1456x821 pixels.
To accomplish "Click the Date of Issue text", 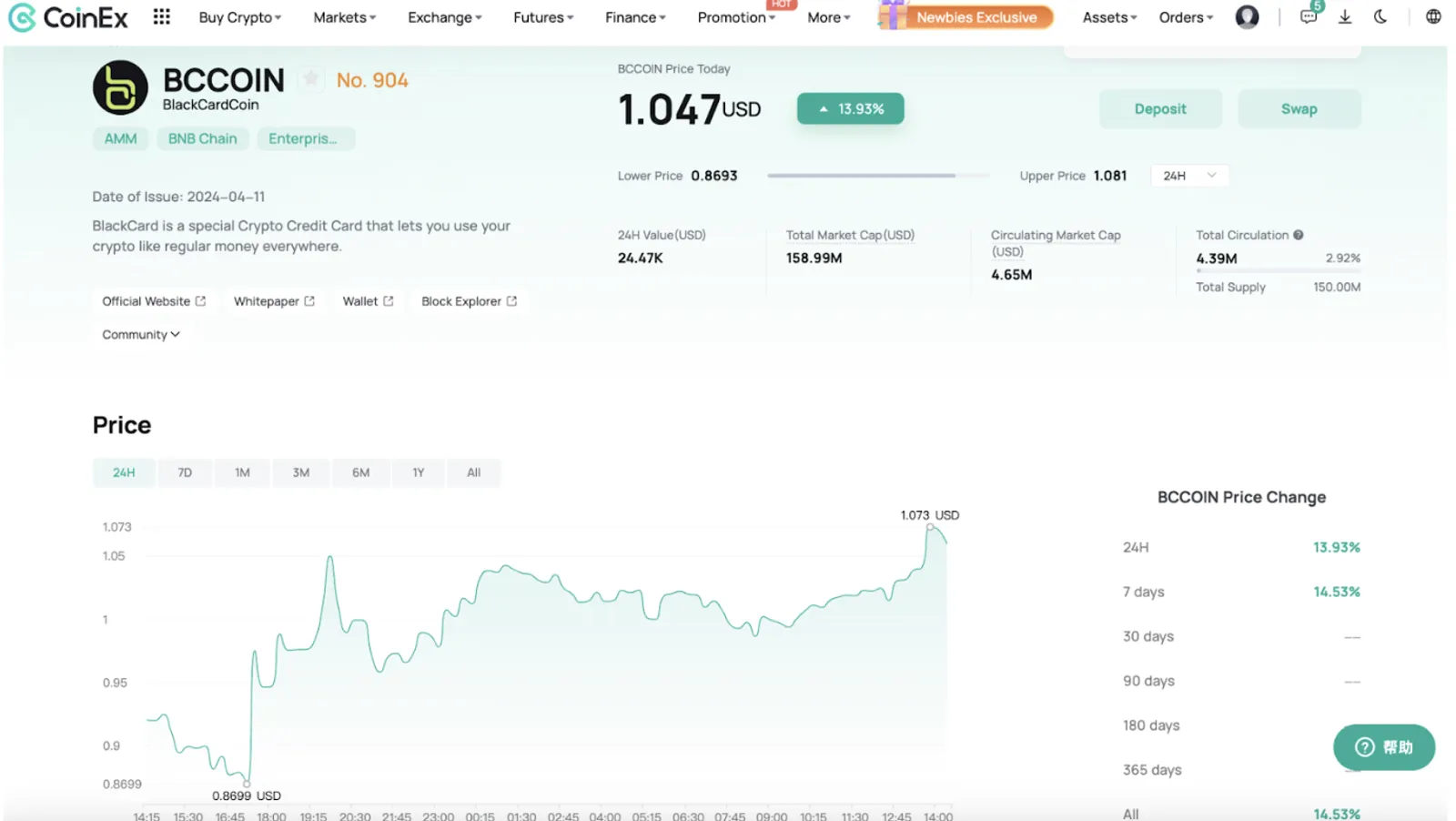I will tap(178, 197).
